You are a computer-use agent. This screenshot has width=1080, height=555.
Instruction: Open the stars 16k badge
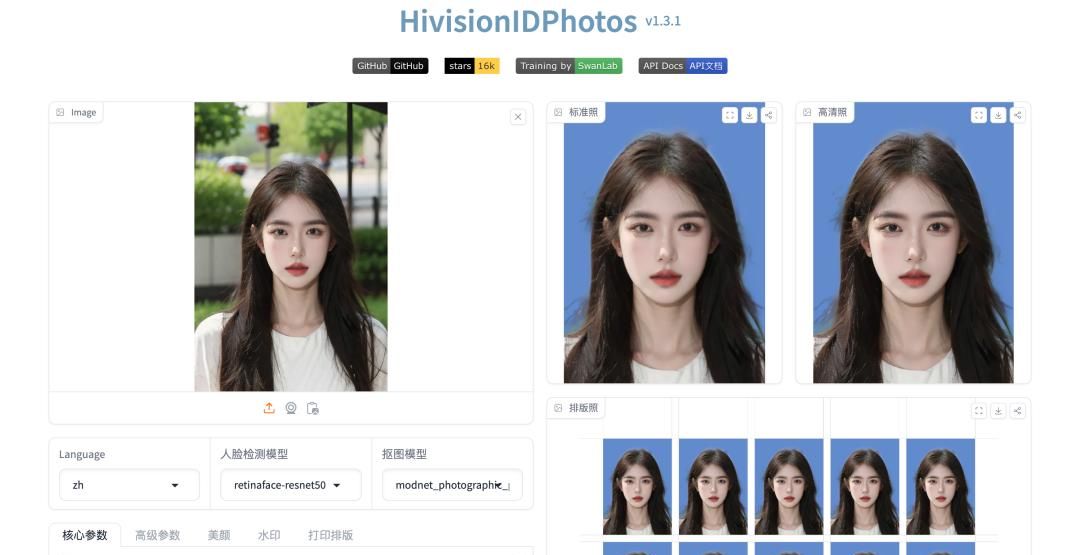click(x=472, y=66)
